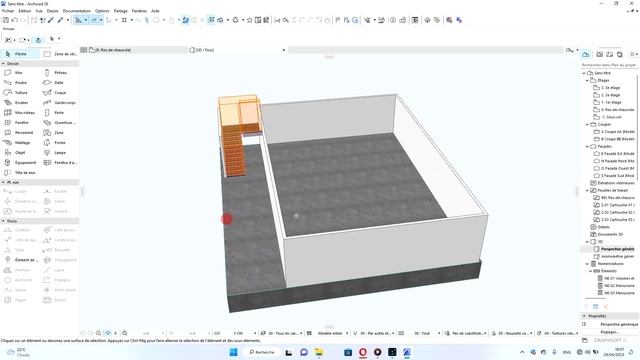Image resolution: width=640 pixels, height=360 pixels.
Task: Click the Archicad icon in taskbar
Action: pyautogui.click(x=407, y=352)
